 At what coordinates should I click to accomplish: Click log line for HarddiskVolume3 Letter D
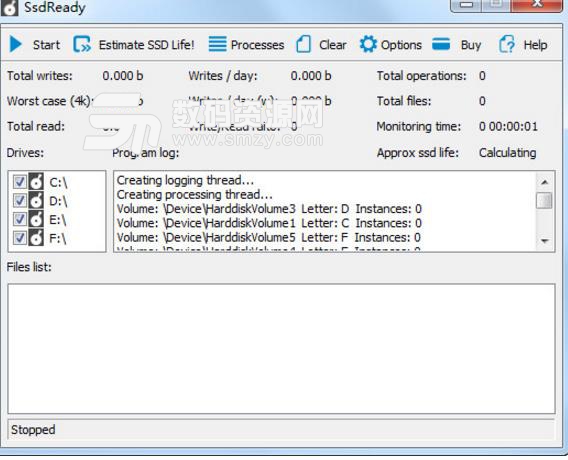coord(269,209)
